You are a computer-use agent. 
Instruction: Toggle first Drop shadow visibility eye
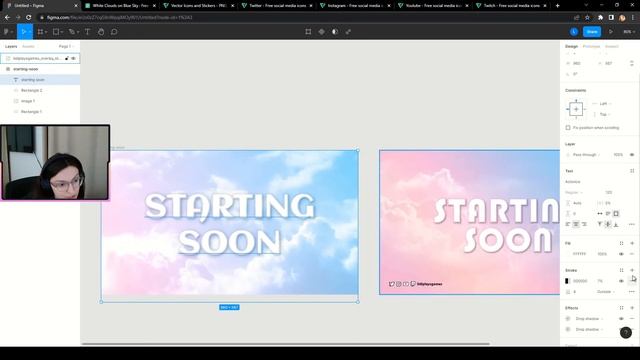(621, 318)
